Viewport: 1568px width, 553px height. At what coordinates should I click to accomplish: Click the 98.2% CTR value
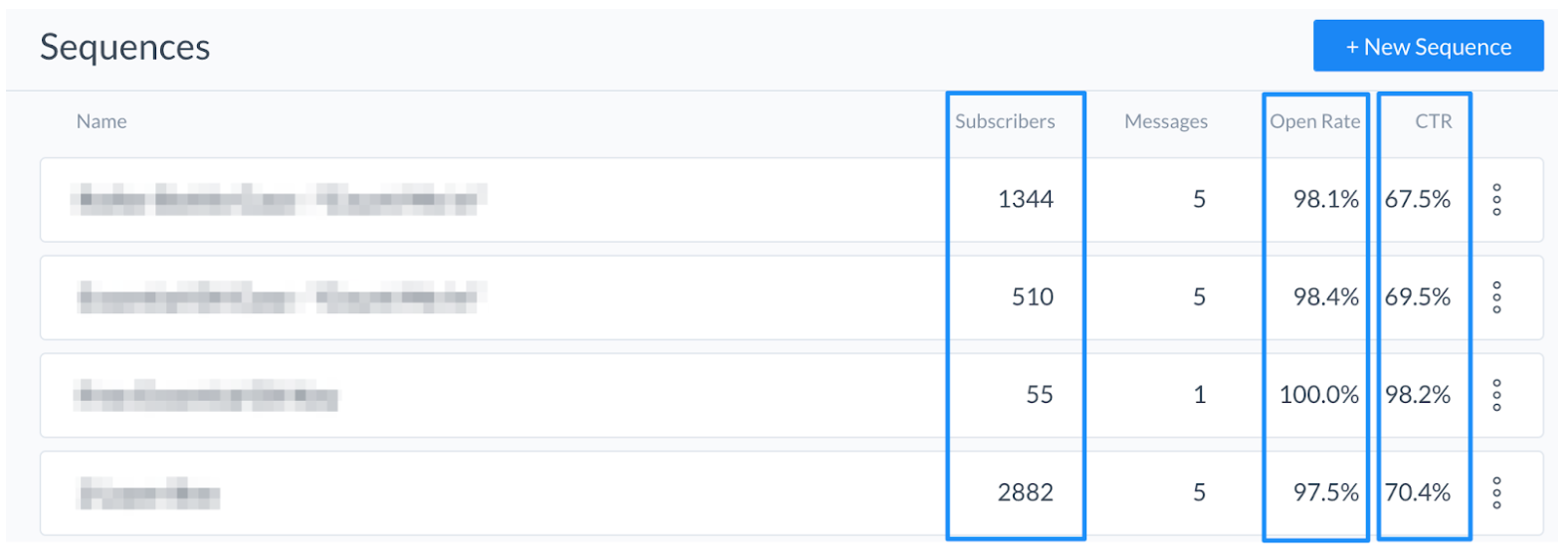(x=1418, y=395)
